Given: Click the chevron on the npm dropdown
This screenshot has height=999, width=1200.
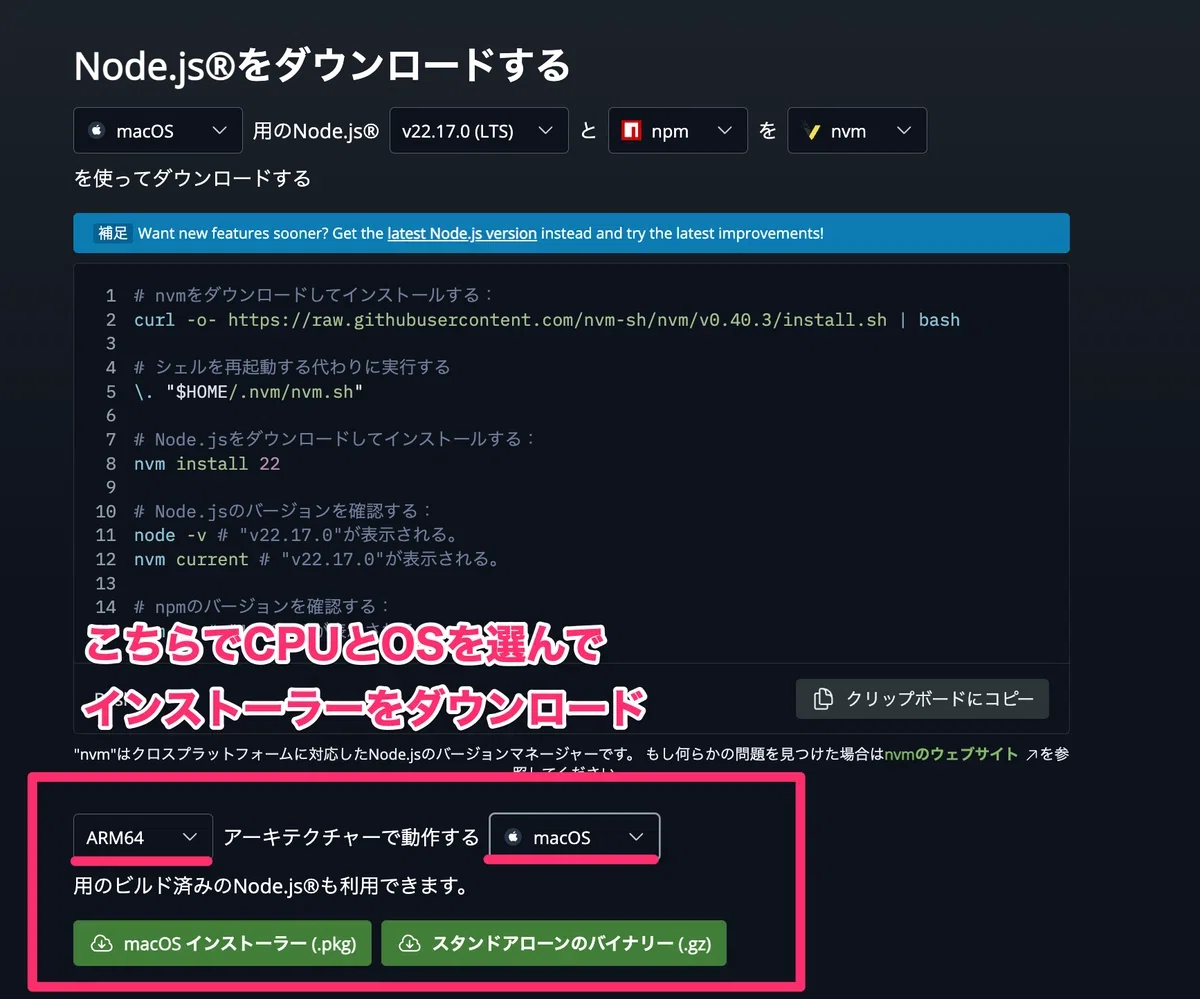Looking at the screenshot, I should tap(725, 131).
